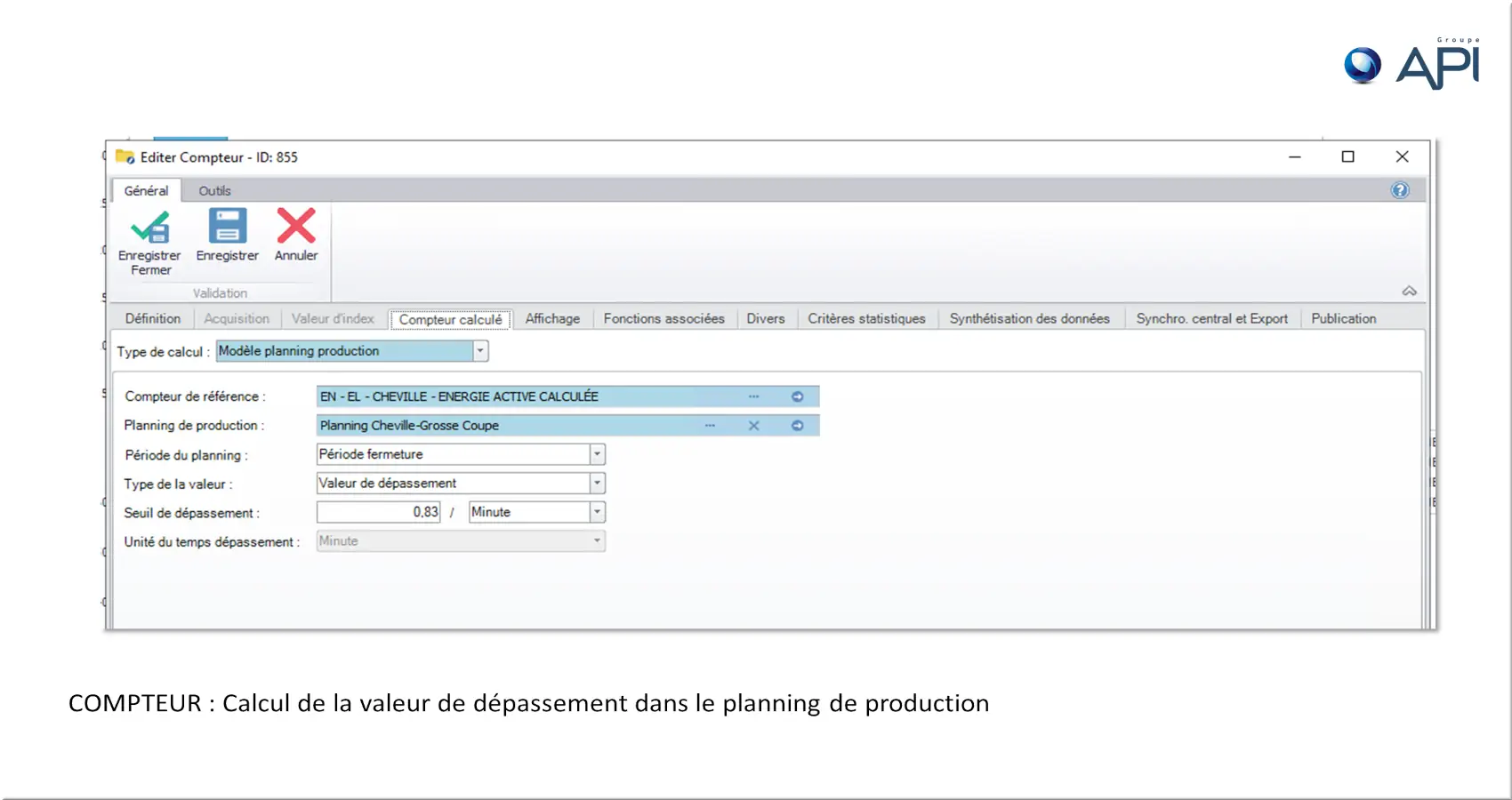Viewport: 1512px width, 800px height.
Task: Clear the Planning de production selection
Action: click(753, 426)
